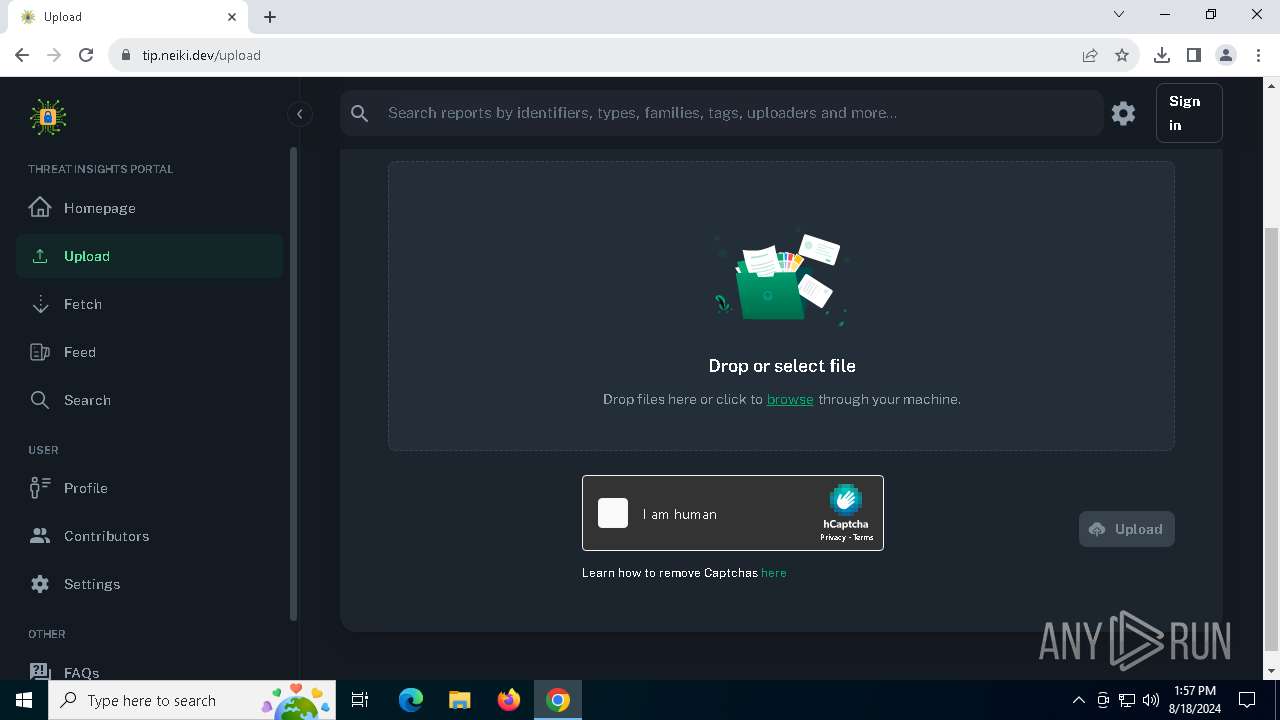The width and height of the screenshot is (1280, 720).
Task: Open the Search page in sidebar
Action: pyautogui.click(x=150, y=400)
